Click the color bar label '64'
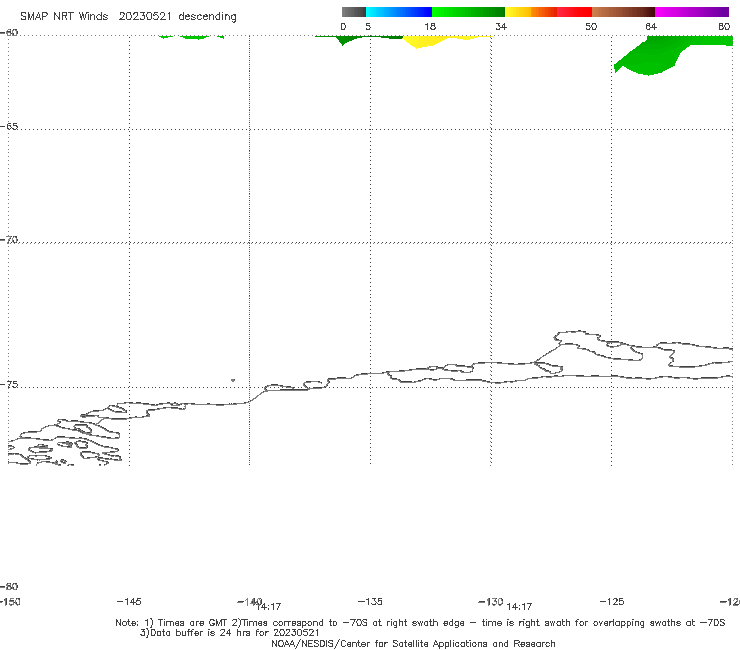 [651, 27]
